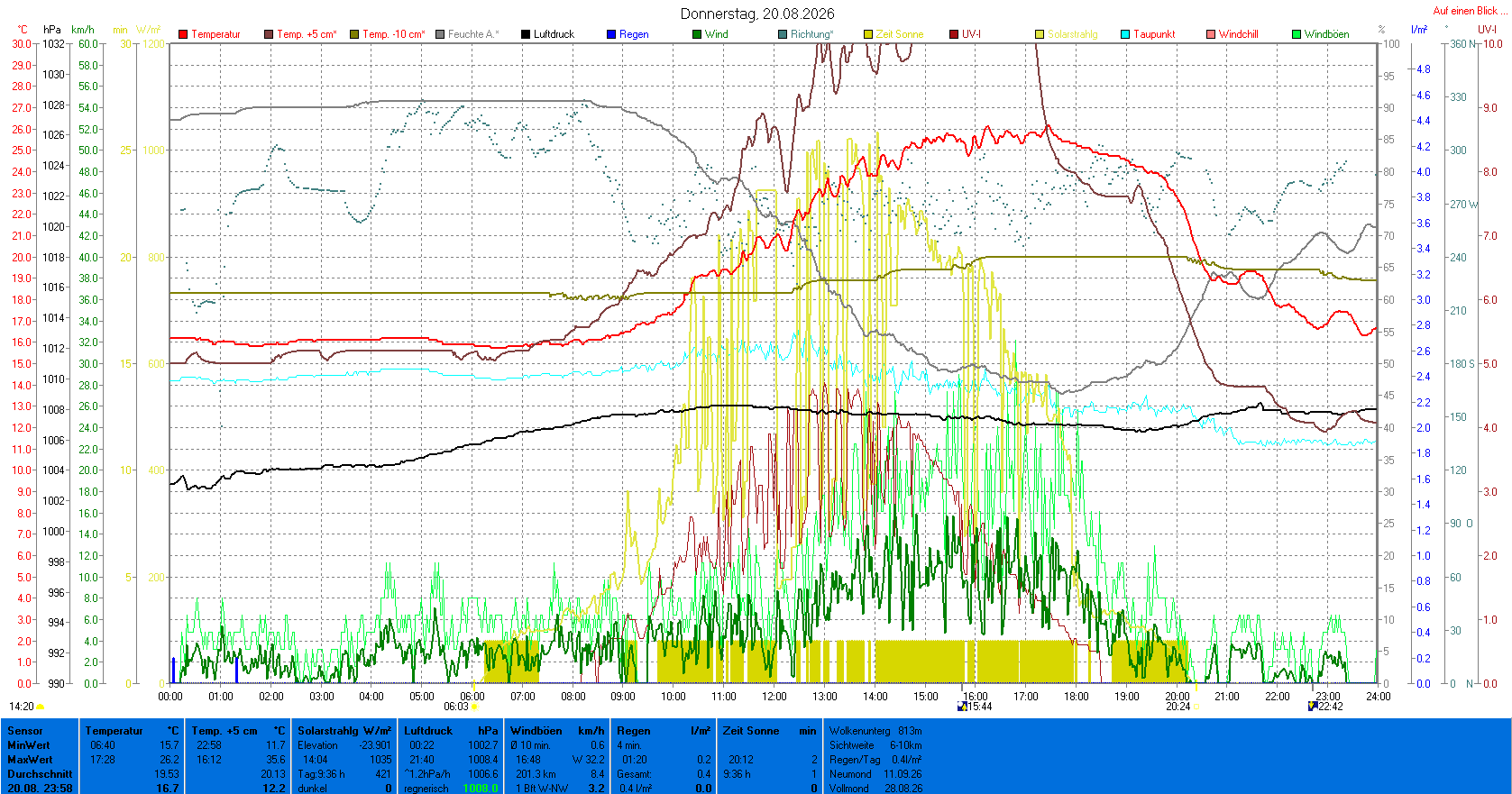
Task: Click the moonrise icon beside 15:44
Action: tap(963, 707)
